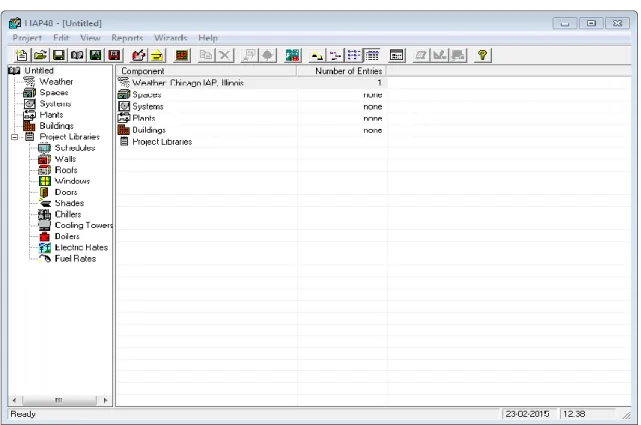The width and height of the screenshot is (641, 425).
Task: Click the greyed-out Delete X toolbar icon
Action: (x=224, y=55)
